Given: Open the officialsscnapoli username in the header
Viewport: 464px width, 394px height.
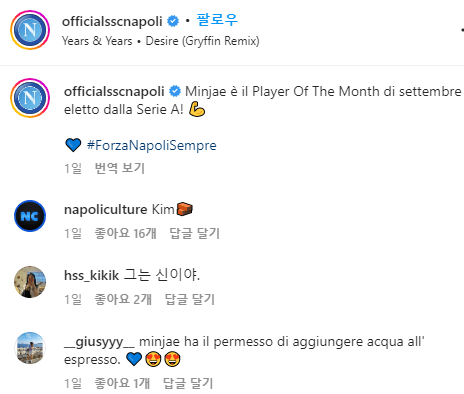Looking at the screenshot, I should coord(112,21).
